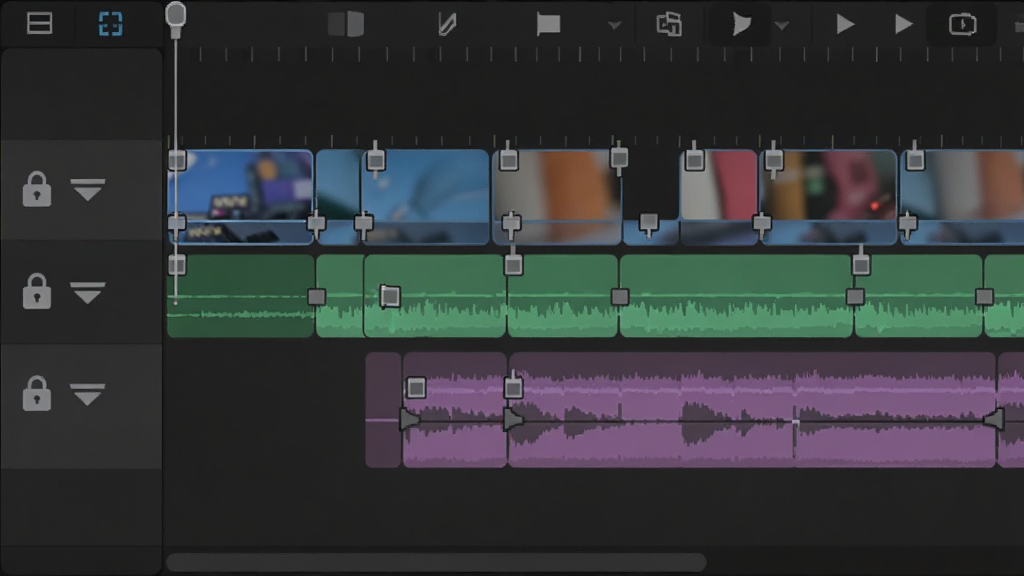Switch to the stacked rows timeline view icon
Viewport: 1024px width, 576px height.
coord(40,24)
